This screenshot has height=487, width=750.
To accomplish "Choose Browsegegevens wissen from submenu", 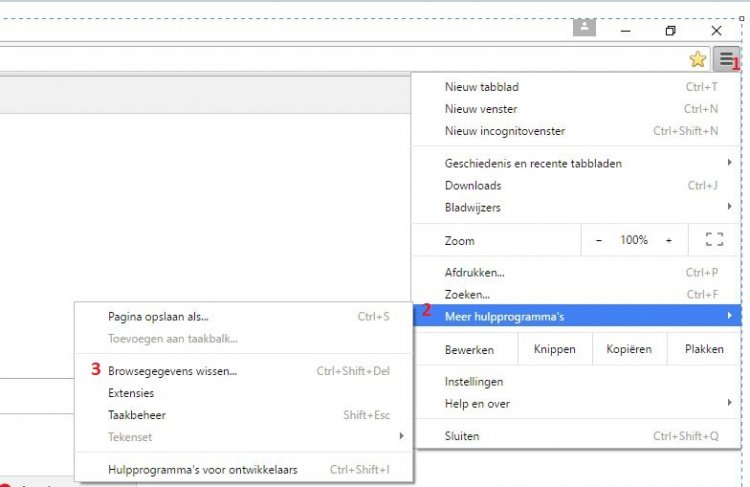I will click(172, 371).
